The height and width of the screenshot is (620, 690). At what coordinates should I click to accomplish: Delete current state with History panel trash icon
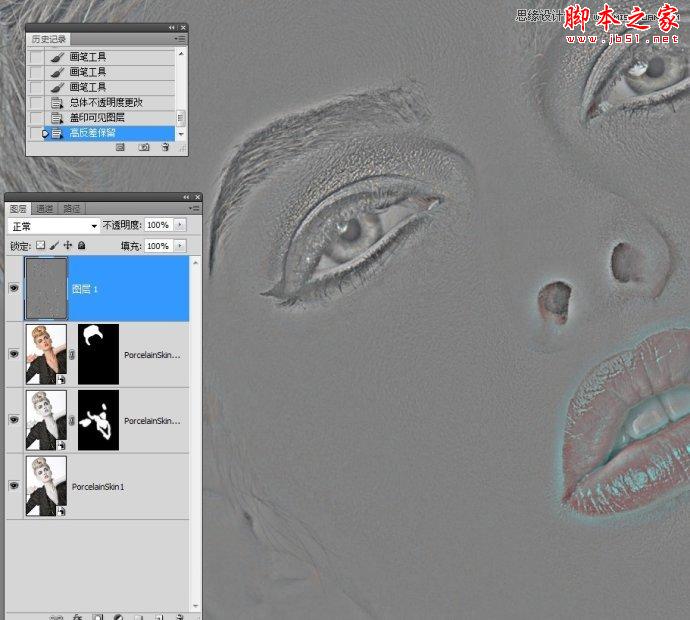click(x=165, y=147)
